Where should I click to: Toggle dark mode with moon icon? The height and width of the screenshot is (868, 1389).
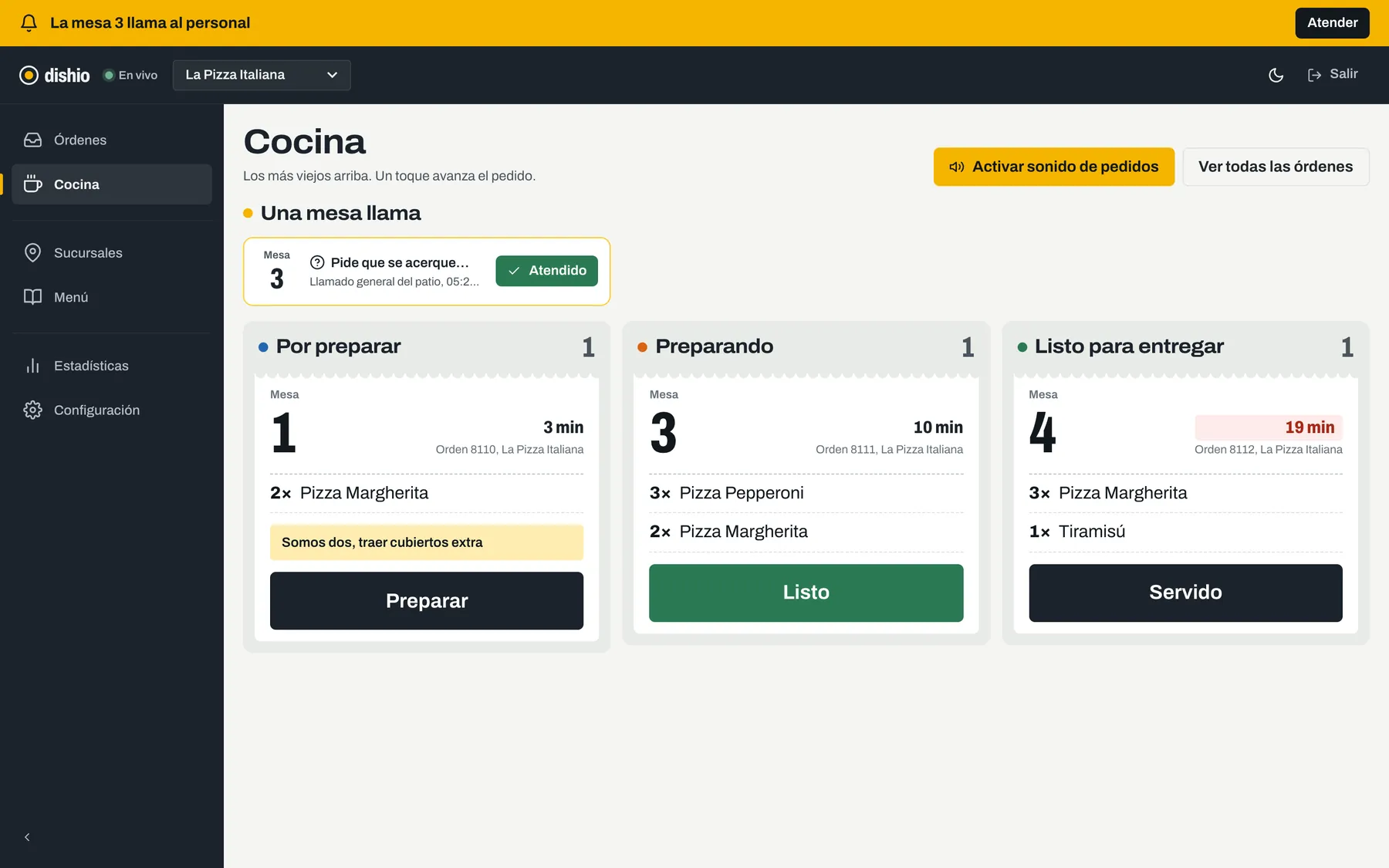[x=1276, y=75]
